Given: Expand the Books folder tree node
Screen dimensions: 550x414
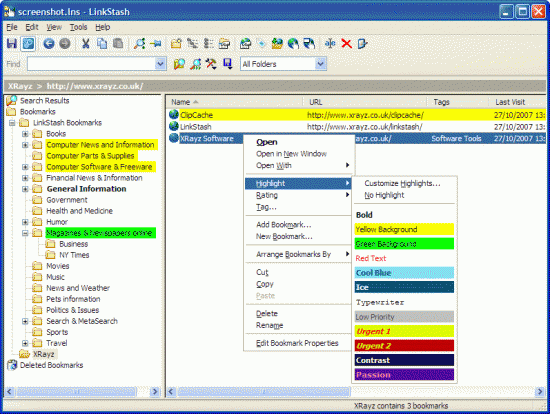Looking at the screenshot, I should click(x=25, y=134).
